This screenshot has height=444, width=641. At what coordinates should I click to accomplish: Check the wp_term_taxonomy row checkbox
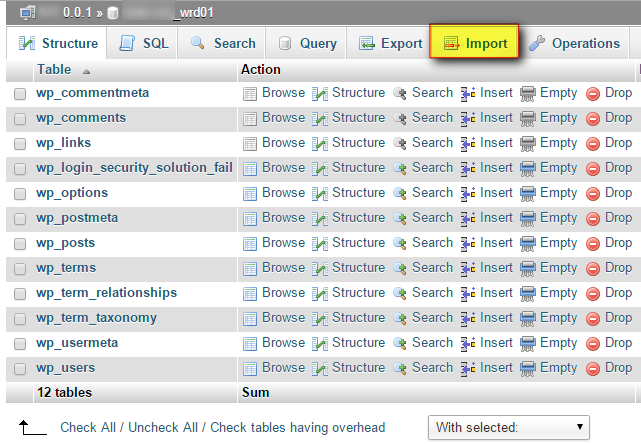pos(20,318)
